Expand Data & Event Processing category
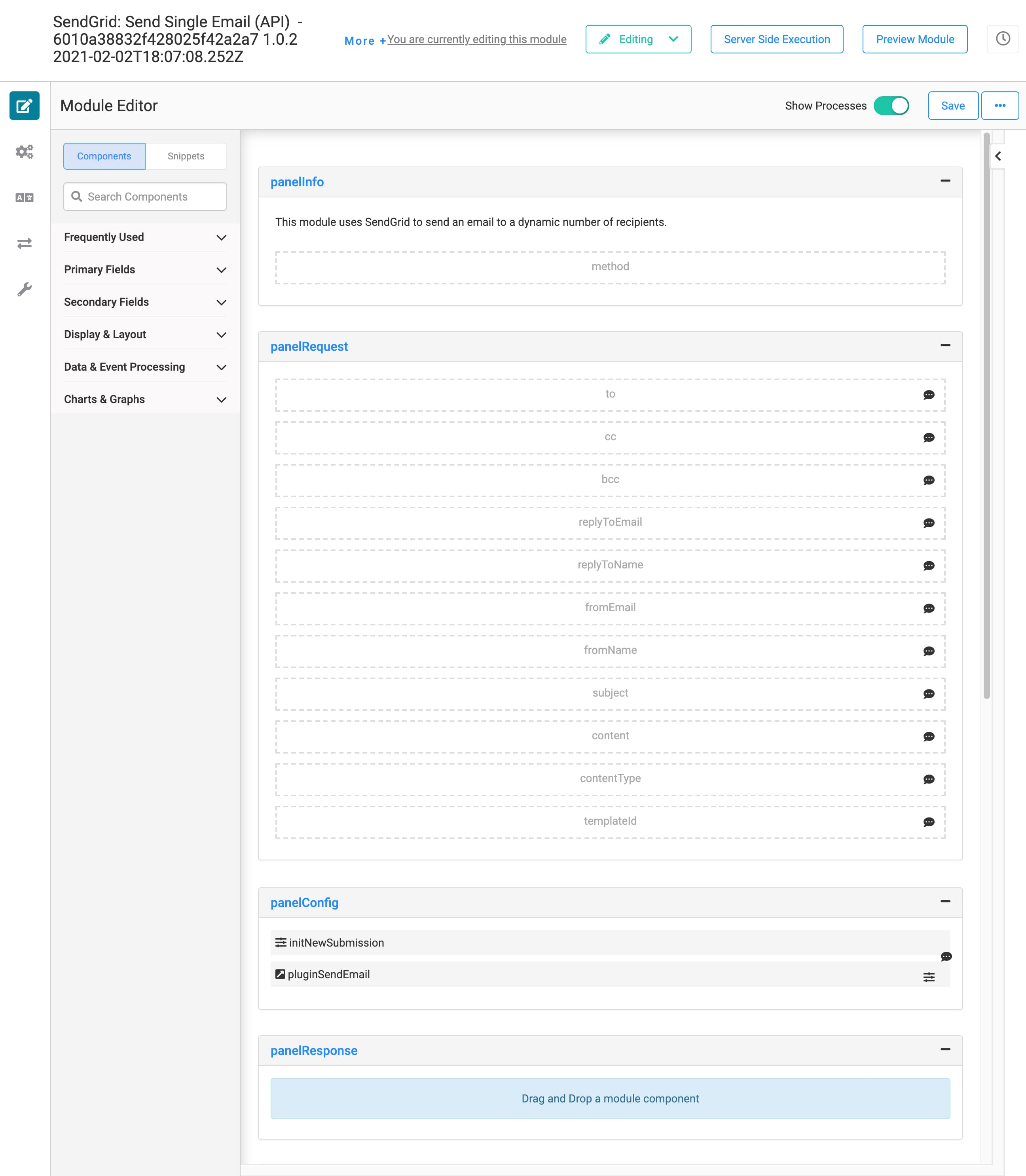The height and width of the screenshot is (1176, 1026). point(146,367)
